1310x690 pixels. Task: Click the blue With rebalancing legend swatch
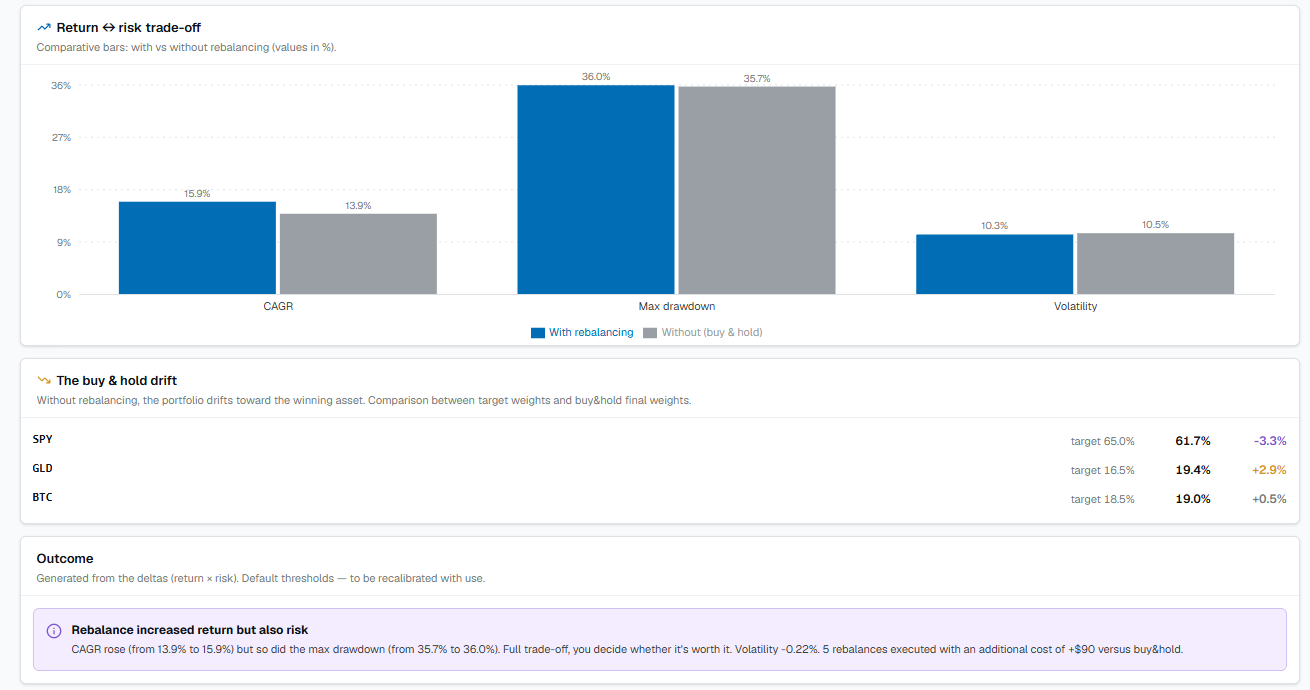538,333
